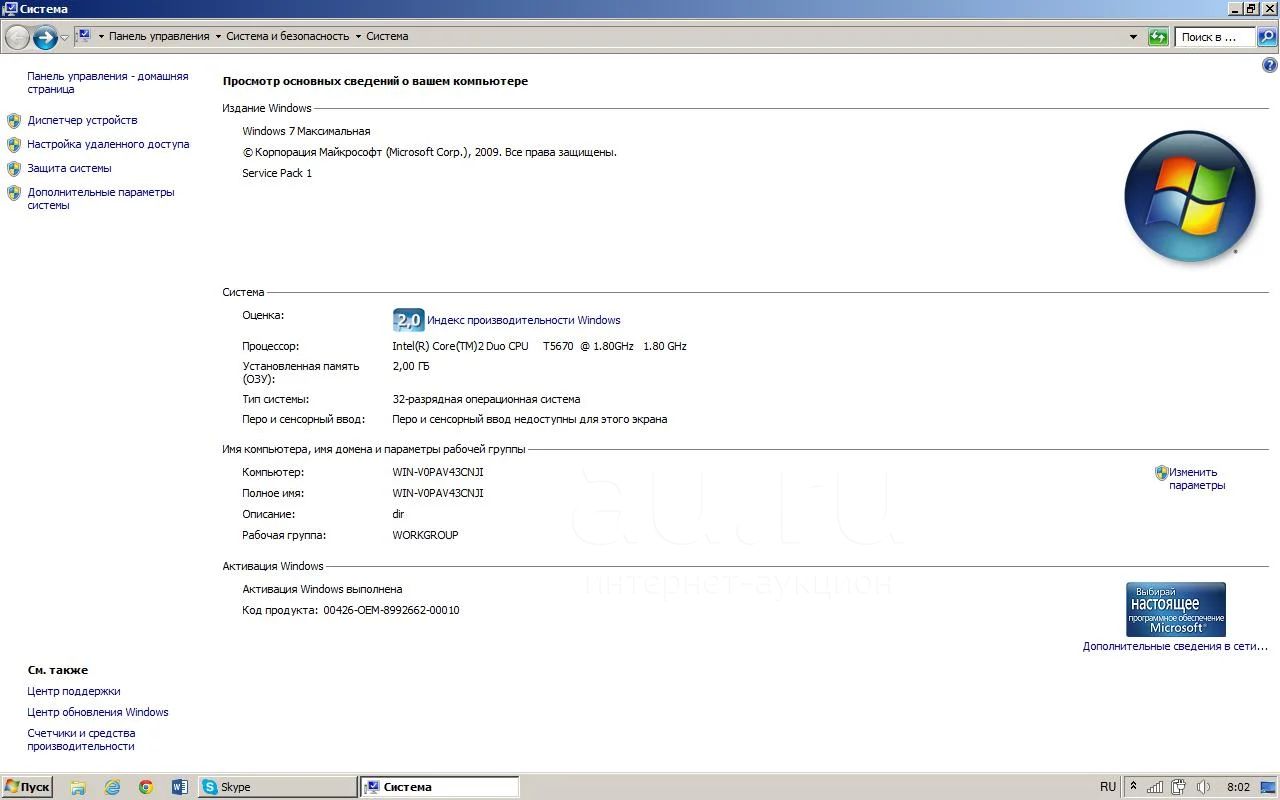Click the 2,00 ГБ memory value
1280x800 pixels.
coord(411,366)
